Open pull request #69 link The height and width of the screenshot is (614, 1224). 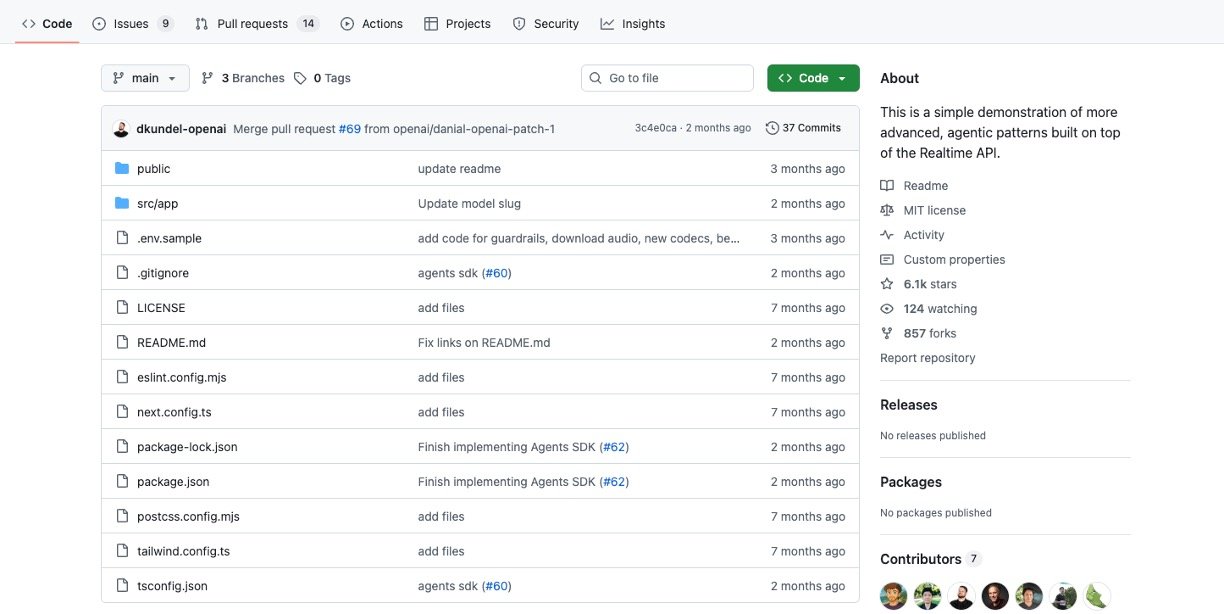click(349, 129)
